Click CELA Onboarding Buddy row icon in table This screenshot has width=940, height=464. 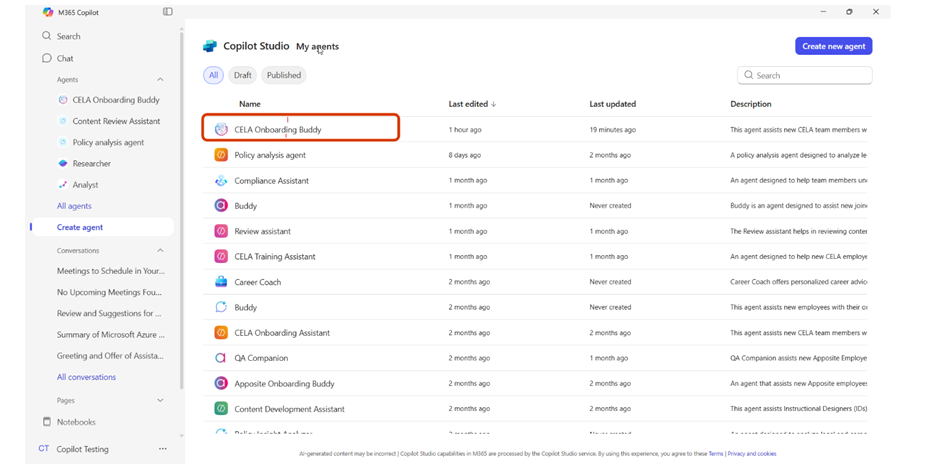221,129
